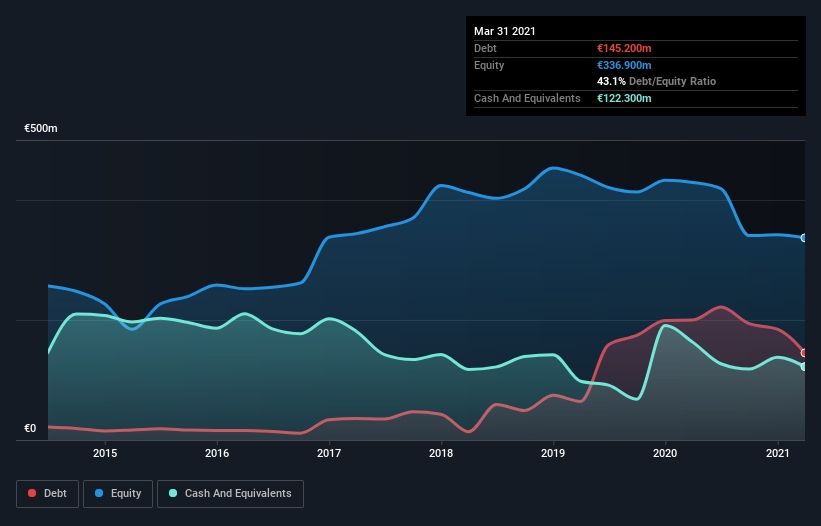
Task: Select the 2020 x-axis label
Action: tap(665, 453)
